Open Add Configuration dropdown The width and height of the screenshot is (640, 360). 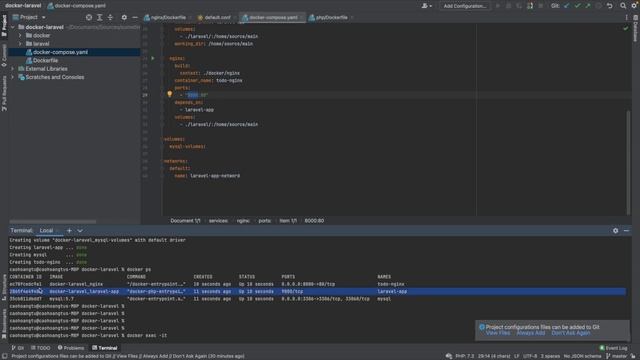[x=464, y=6]
